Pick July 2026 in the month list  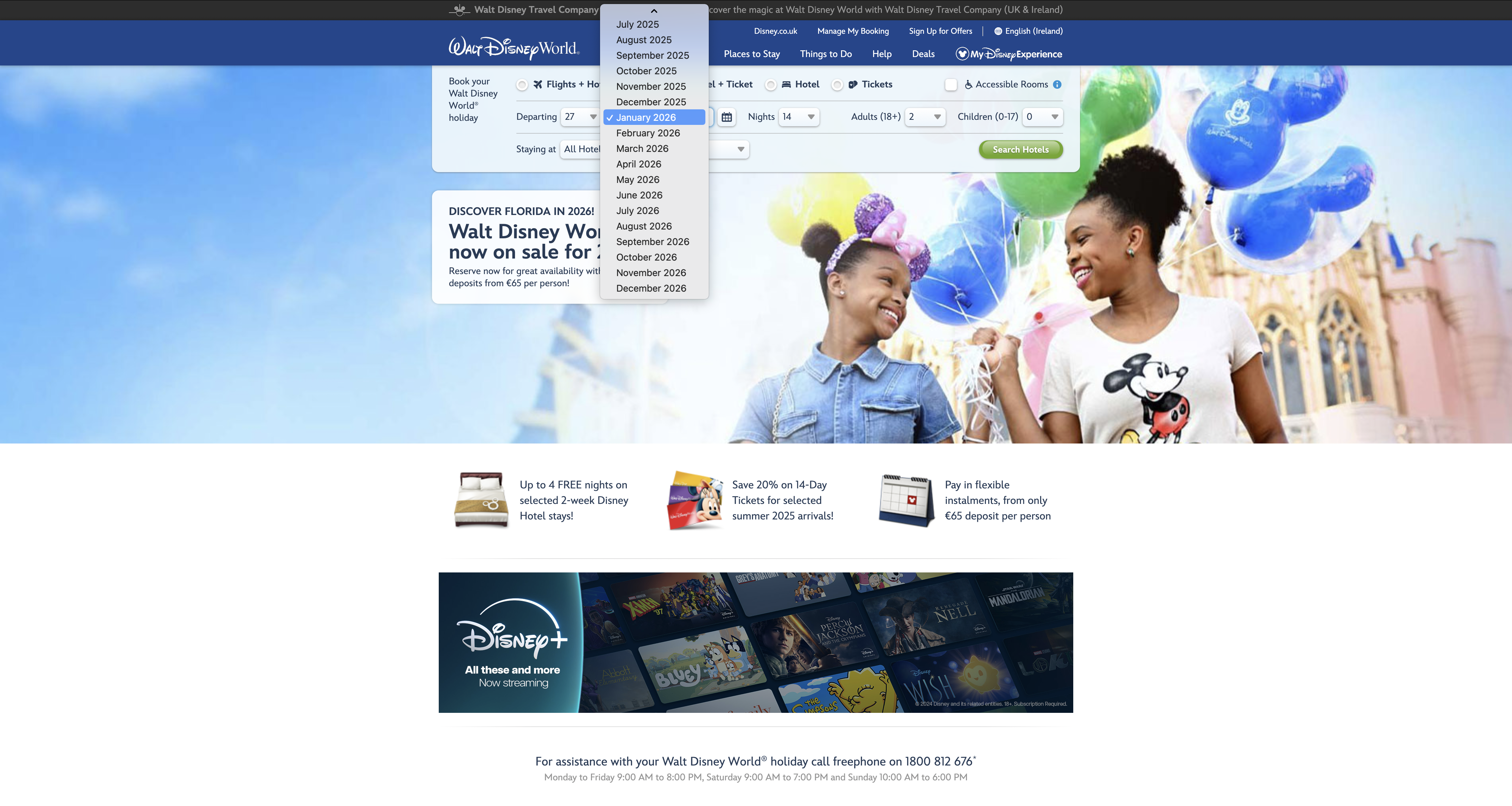pos(654,211)
